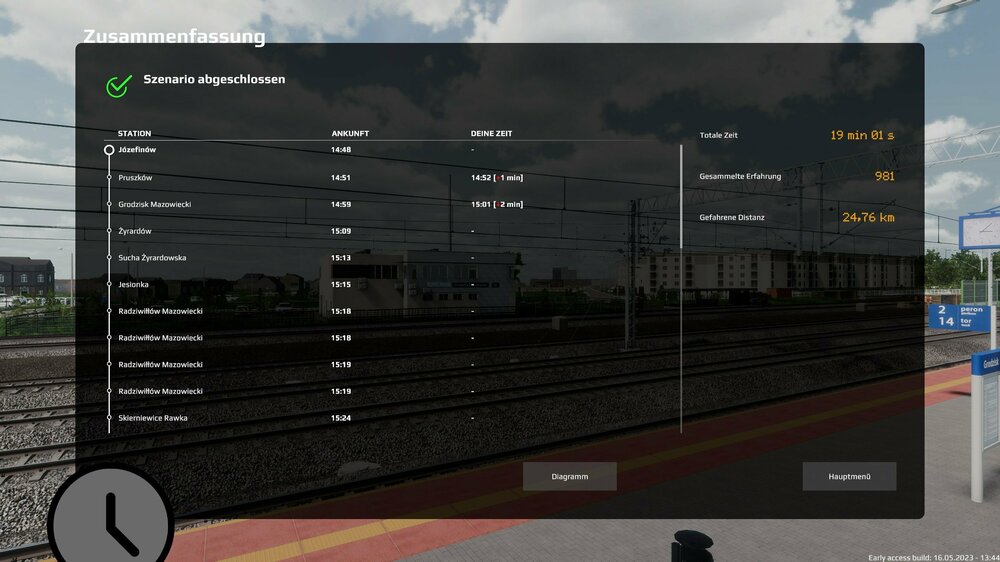Click the Szenario abgeschlossen heading
Image resolution: width=1000 pixels, height=562 pixels.
[x=214, y=80]
